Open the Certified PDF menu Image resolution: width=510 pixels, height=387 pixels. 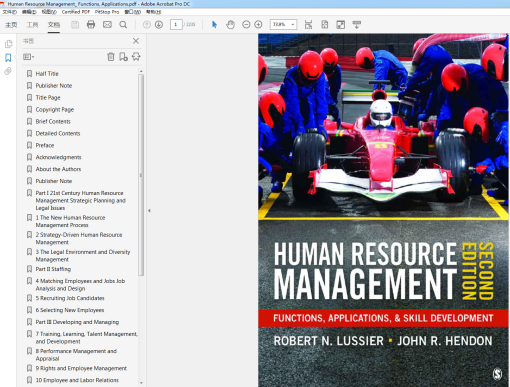(x=76, y=12)
